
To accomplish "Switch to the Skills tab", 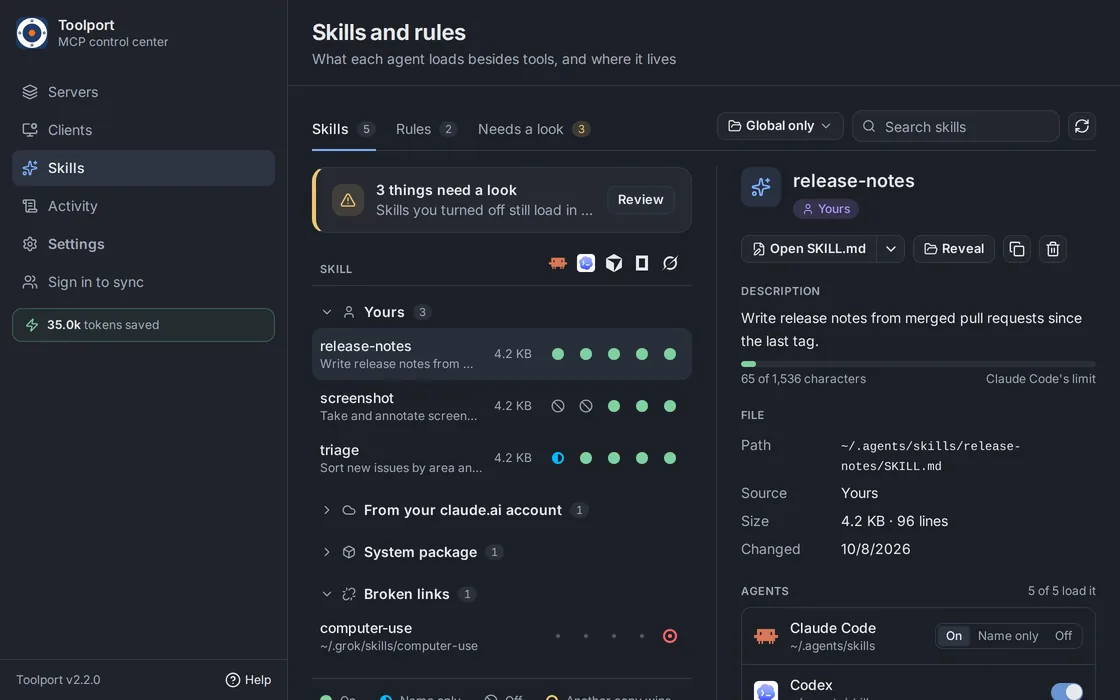I will (x=344, y=129).
